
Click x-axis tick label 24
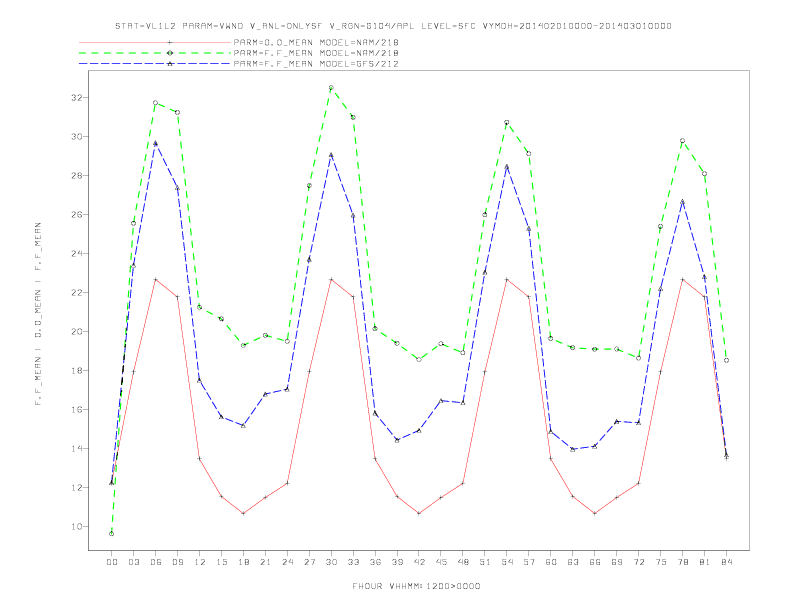pyautogui.click(x=287, y=562)
